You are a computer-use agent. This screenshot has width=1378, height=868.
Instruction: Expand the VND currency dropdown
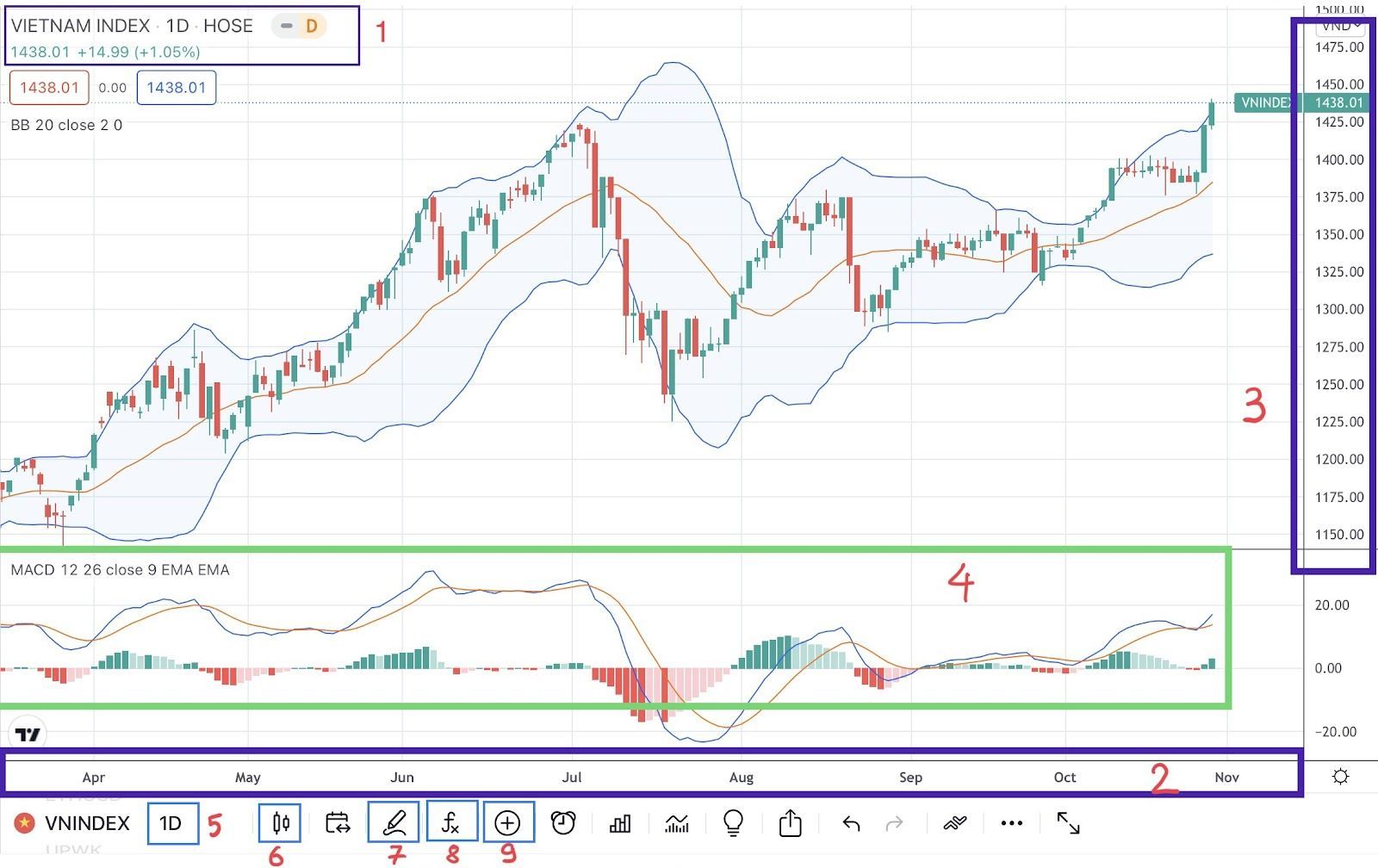click(1340, 26)
